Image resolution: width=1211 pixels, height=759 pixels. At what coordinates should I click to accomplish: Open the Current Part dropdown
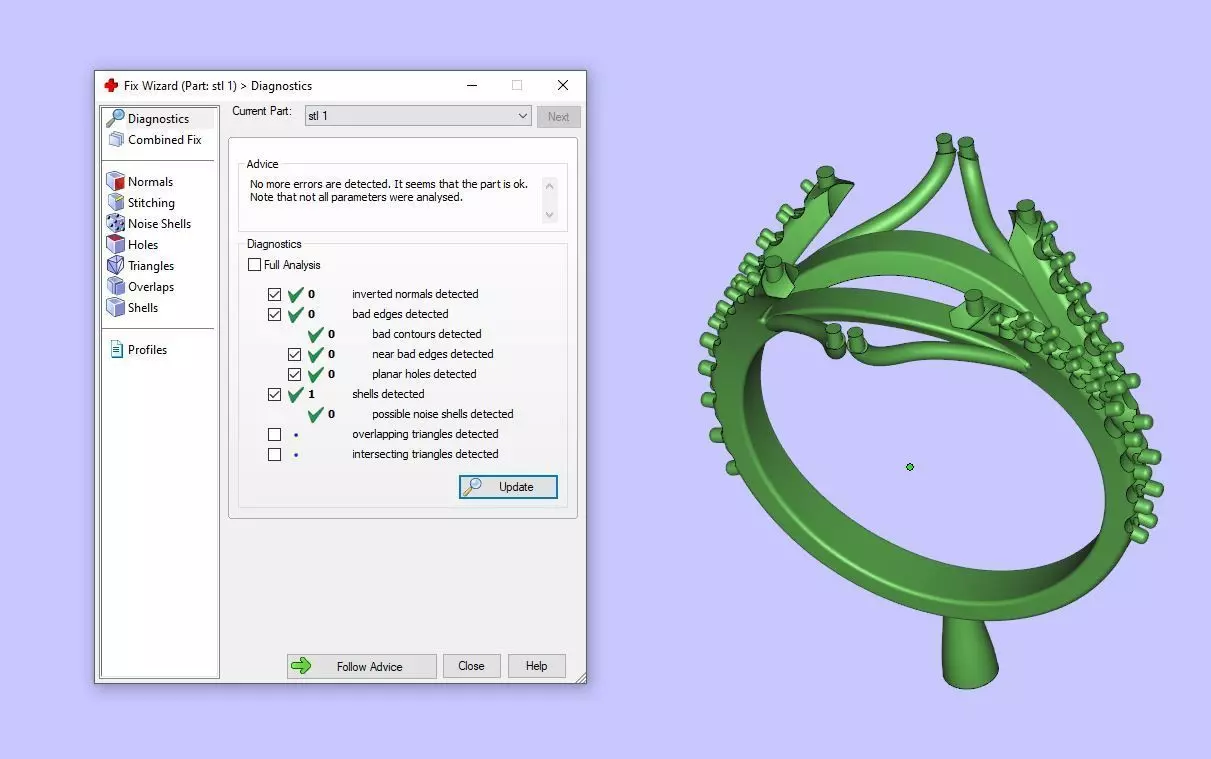(418, 116)
